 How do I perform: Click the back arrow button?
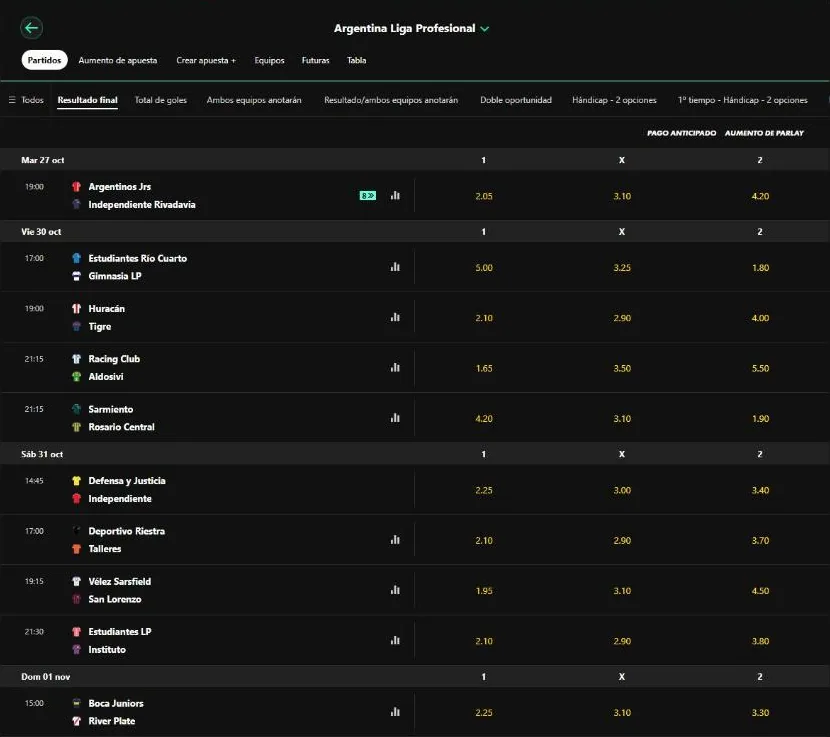pos(31,28)
